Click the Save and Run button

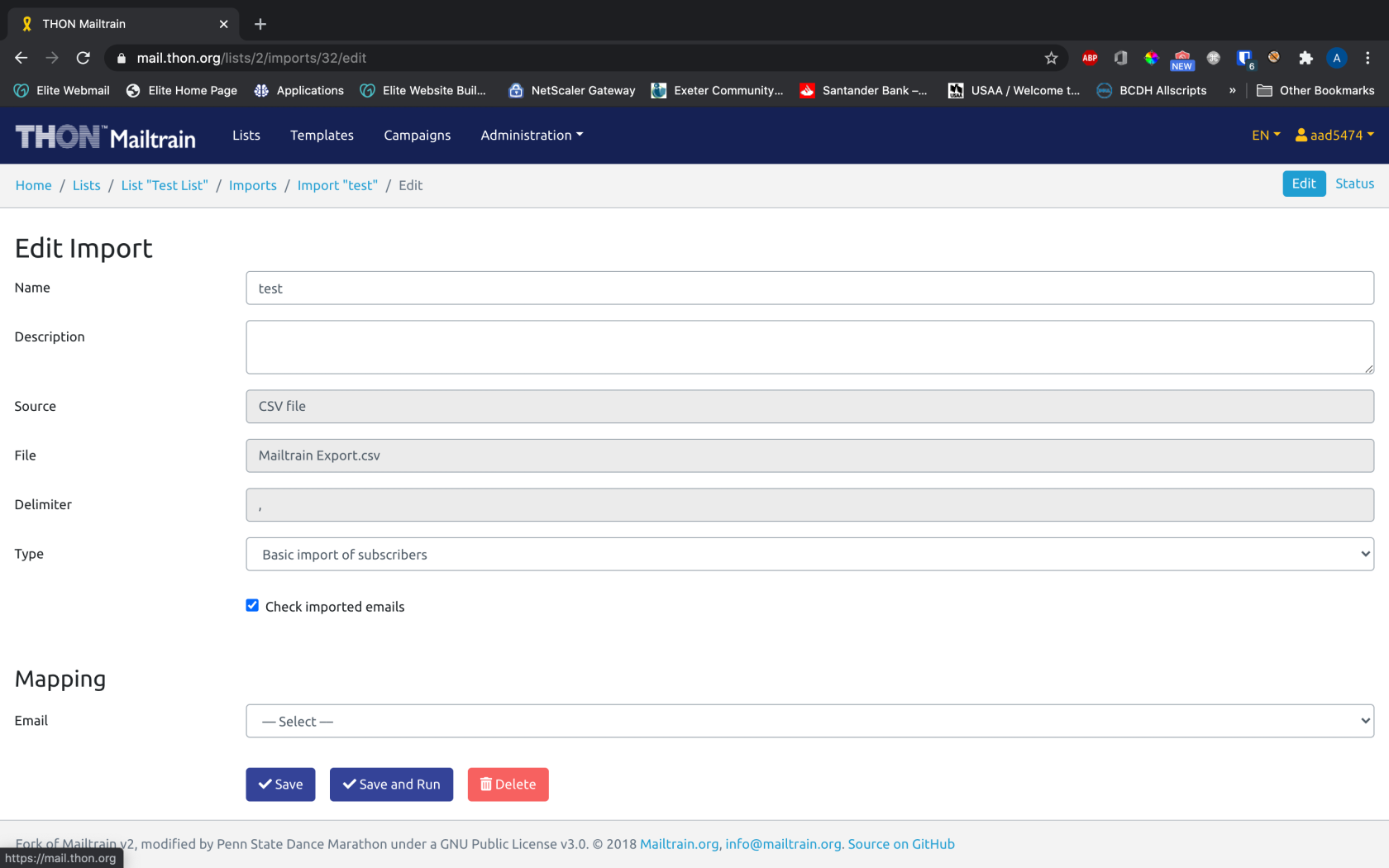391,785
